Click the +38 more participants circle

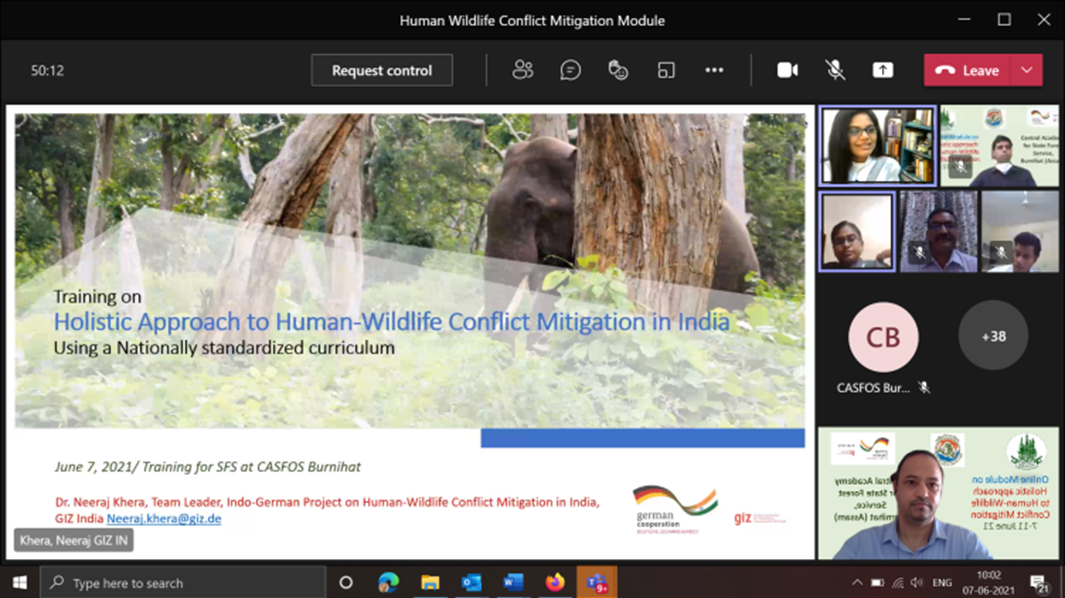coord(993,337)
